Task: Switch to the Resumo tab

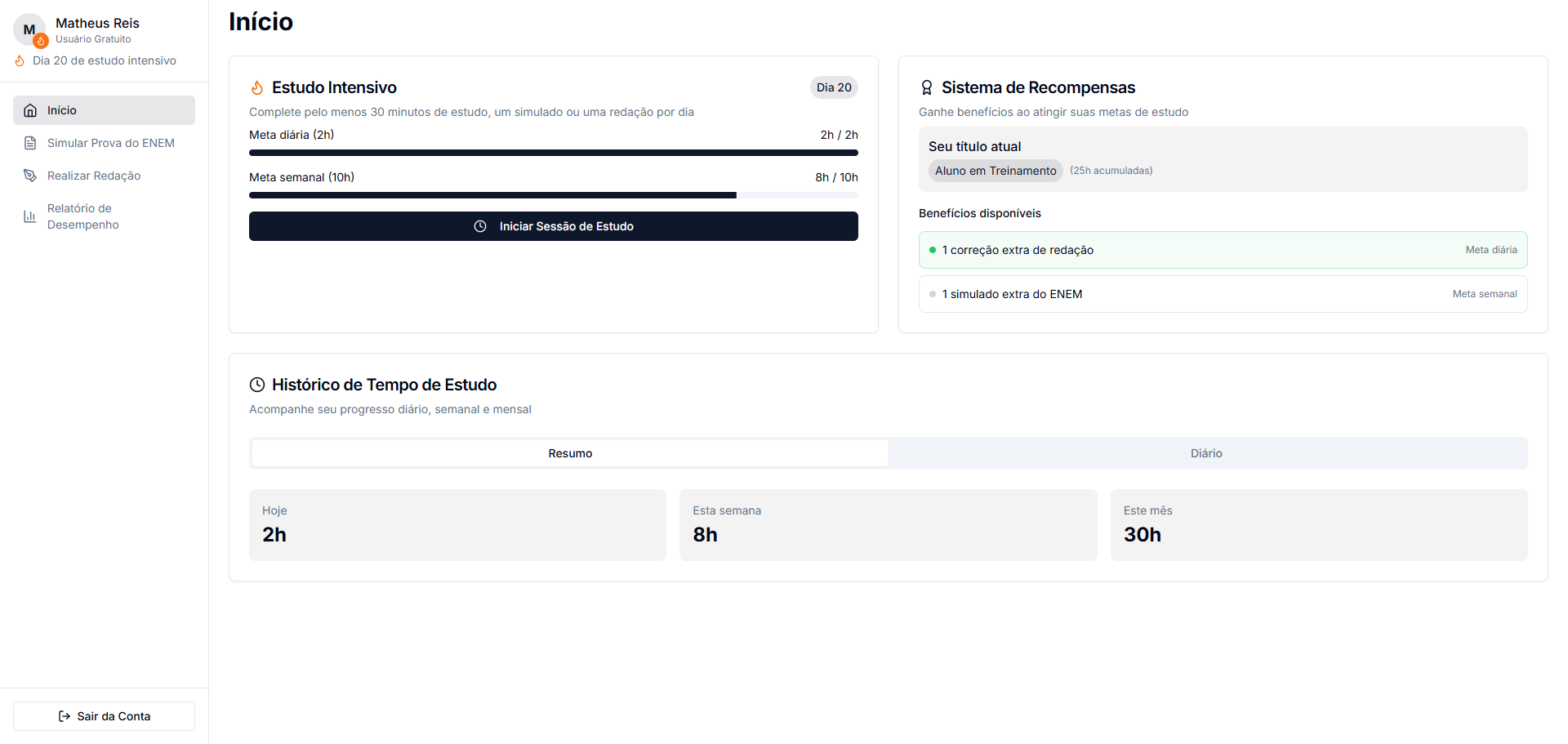Action: [570, 453]
